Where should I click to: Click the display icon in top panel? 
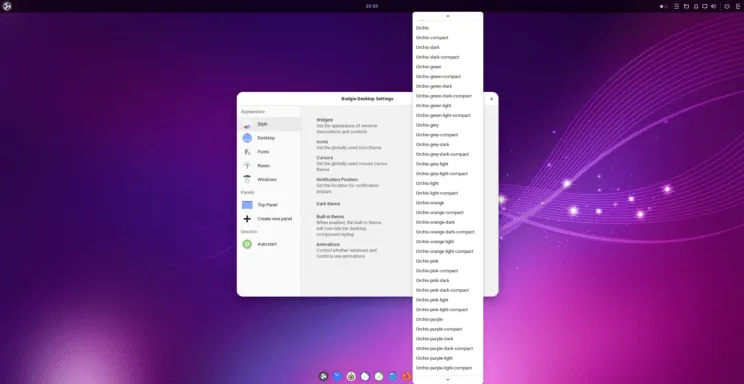tap(705, 6)
